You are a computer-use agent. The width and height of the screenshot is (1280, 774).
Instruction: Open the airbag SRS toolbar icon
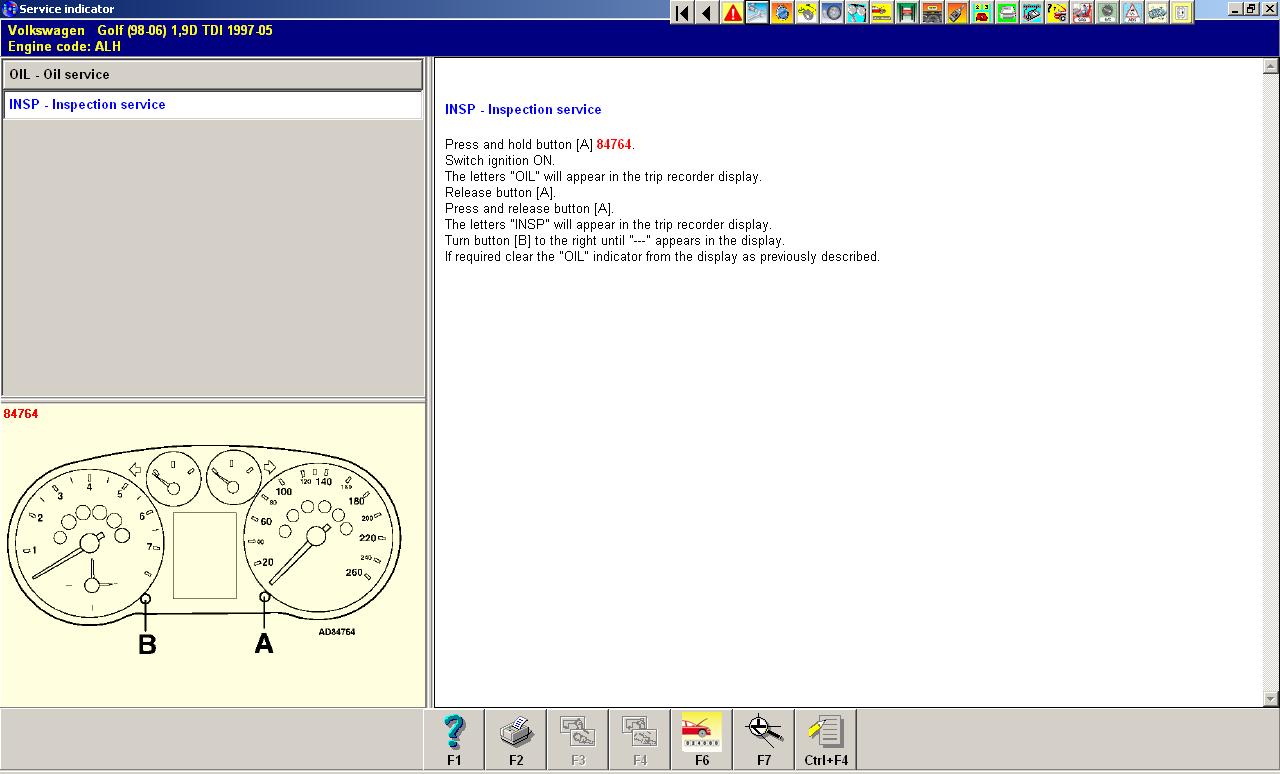pos(1082,13)
